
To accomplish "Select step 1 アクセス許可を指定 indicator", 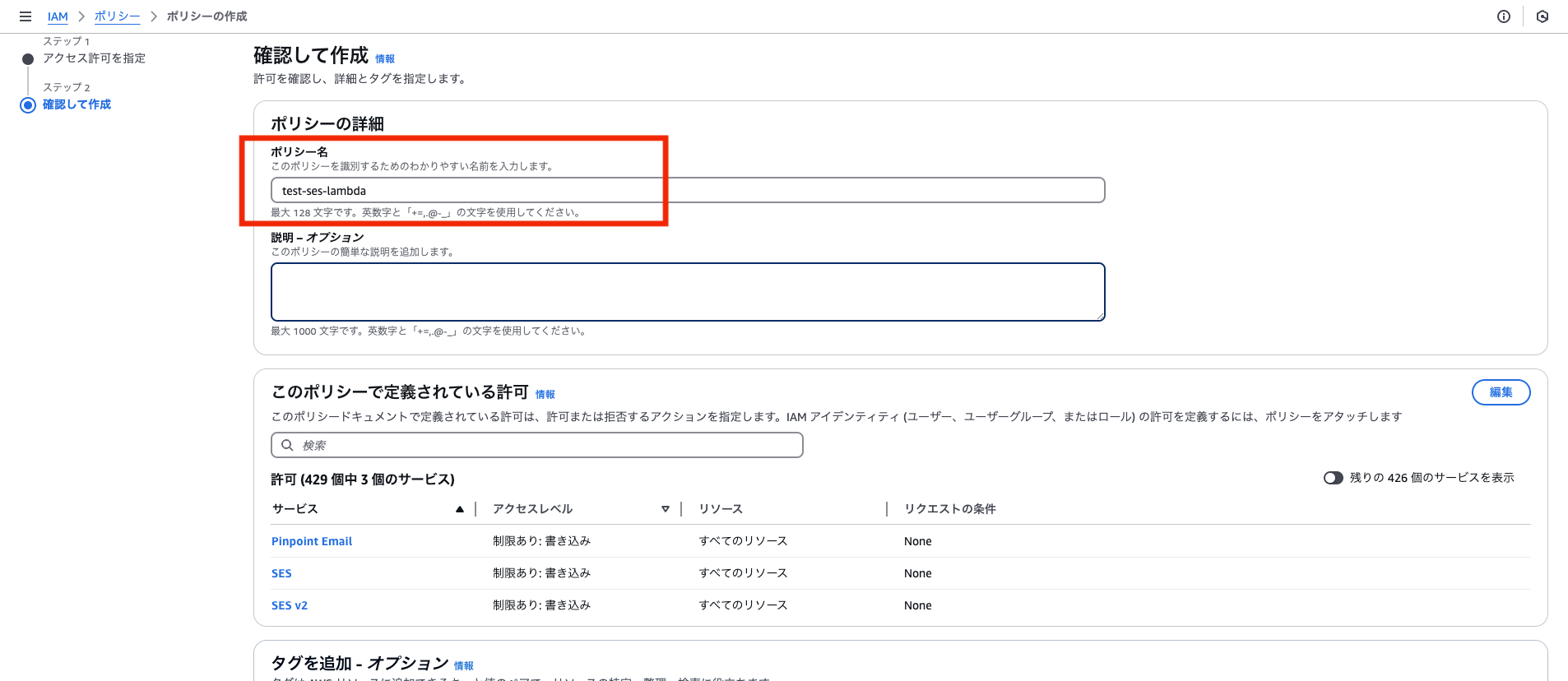I will pos(28,59).
